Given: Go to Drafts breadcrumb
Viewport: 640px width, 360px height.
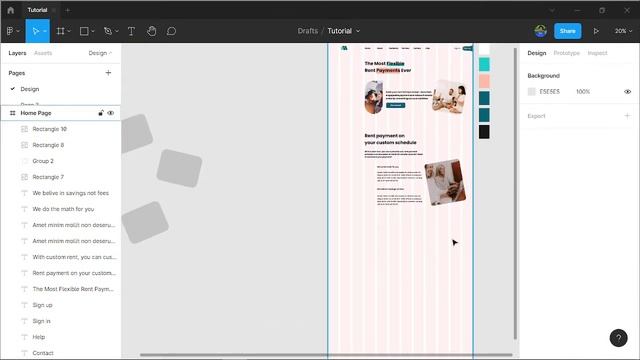Looking at the screenshot, I should point(308,31).
